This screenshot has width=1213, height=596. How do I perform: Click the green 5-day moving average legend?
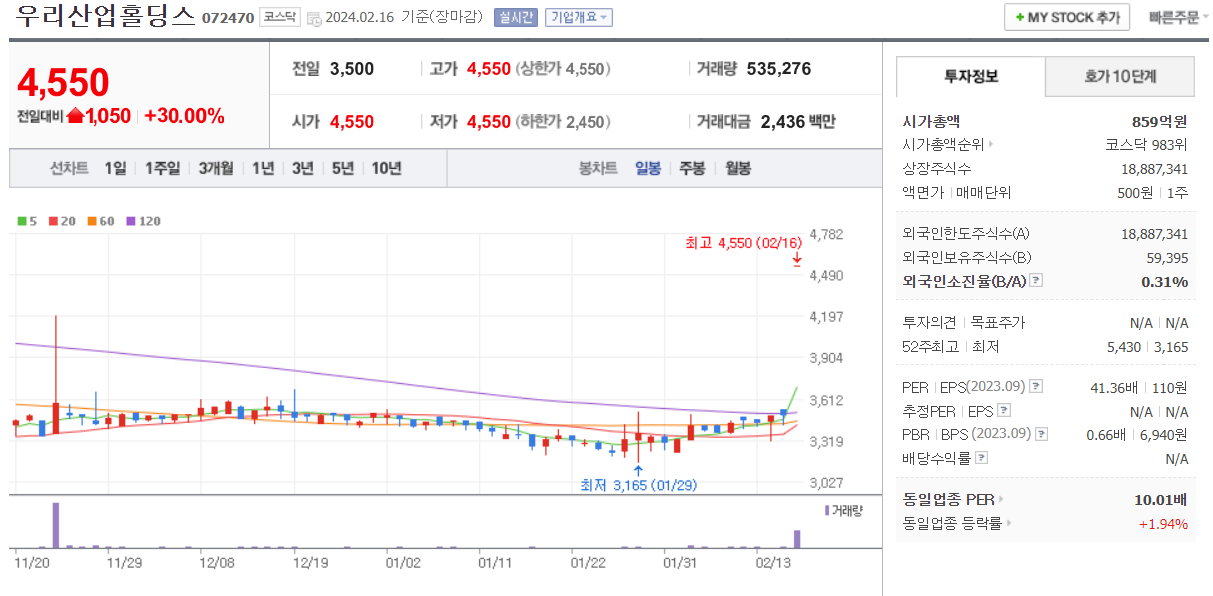coord(28,221)
